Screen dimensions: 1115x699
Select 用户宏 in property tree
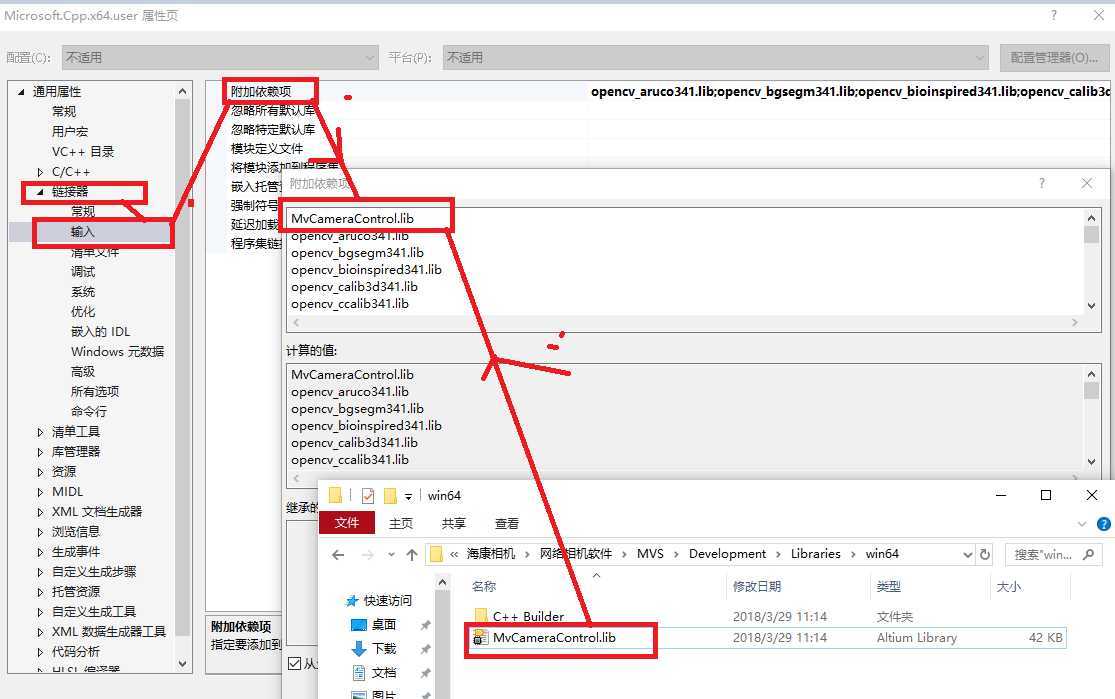point(70,132)
